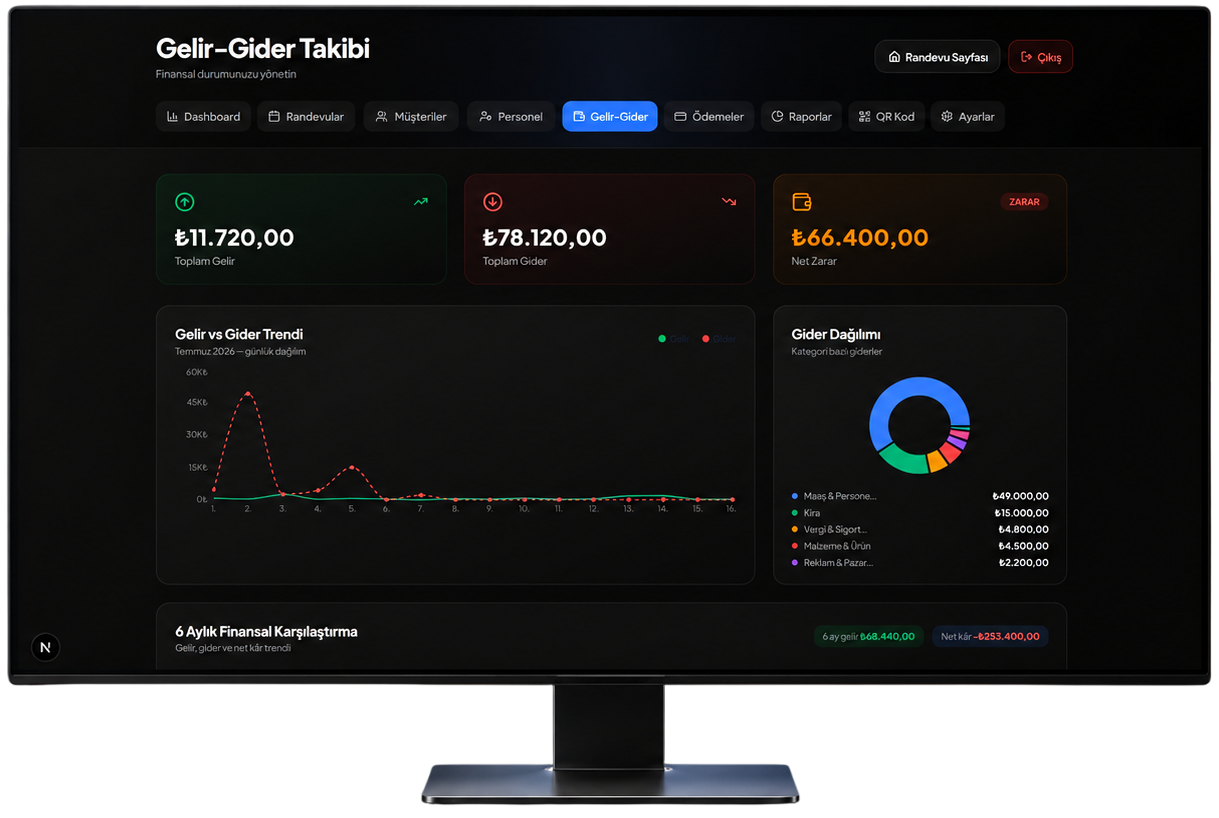Toggle the Gelir series in chart legend
The image size is (1219, 818).
(x=673, y=339)
